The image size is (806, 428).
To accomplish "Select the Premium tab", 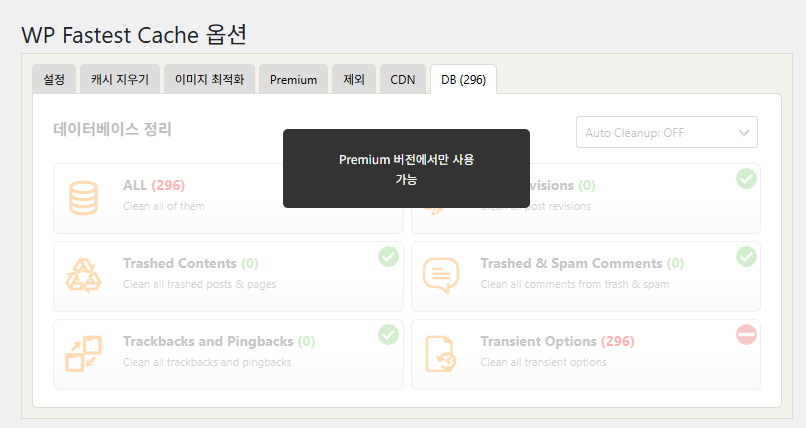I will tap(294, 80).
